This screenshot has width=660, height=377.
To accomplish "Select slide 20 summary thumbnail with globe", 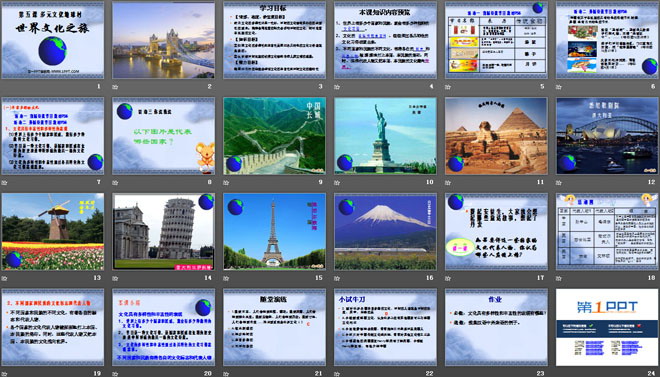I will coord(164,327).
